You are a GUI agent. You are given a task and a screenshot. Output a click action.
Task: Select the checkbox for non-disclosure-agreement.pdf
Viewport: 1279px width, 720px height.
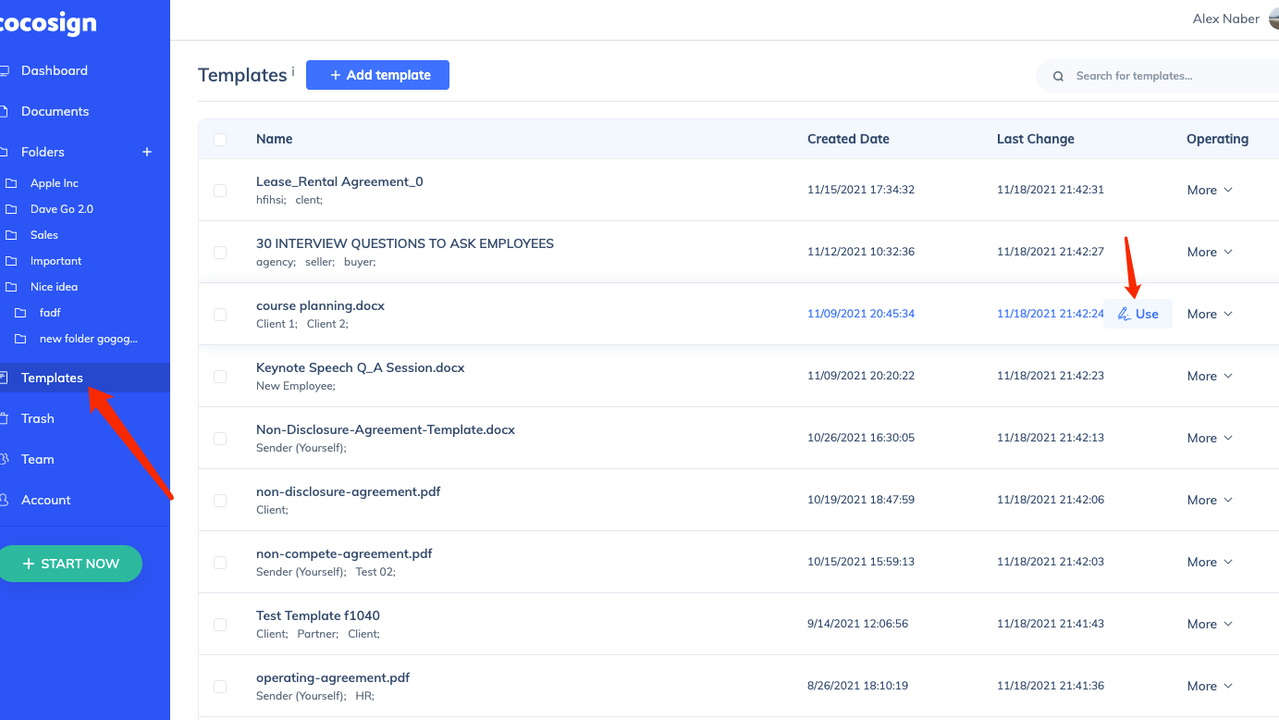coord(220,500)
